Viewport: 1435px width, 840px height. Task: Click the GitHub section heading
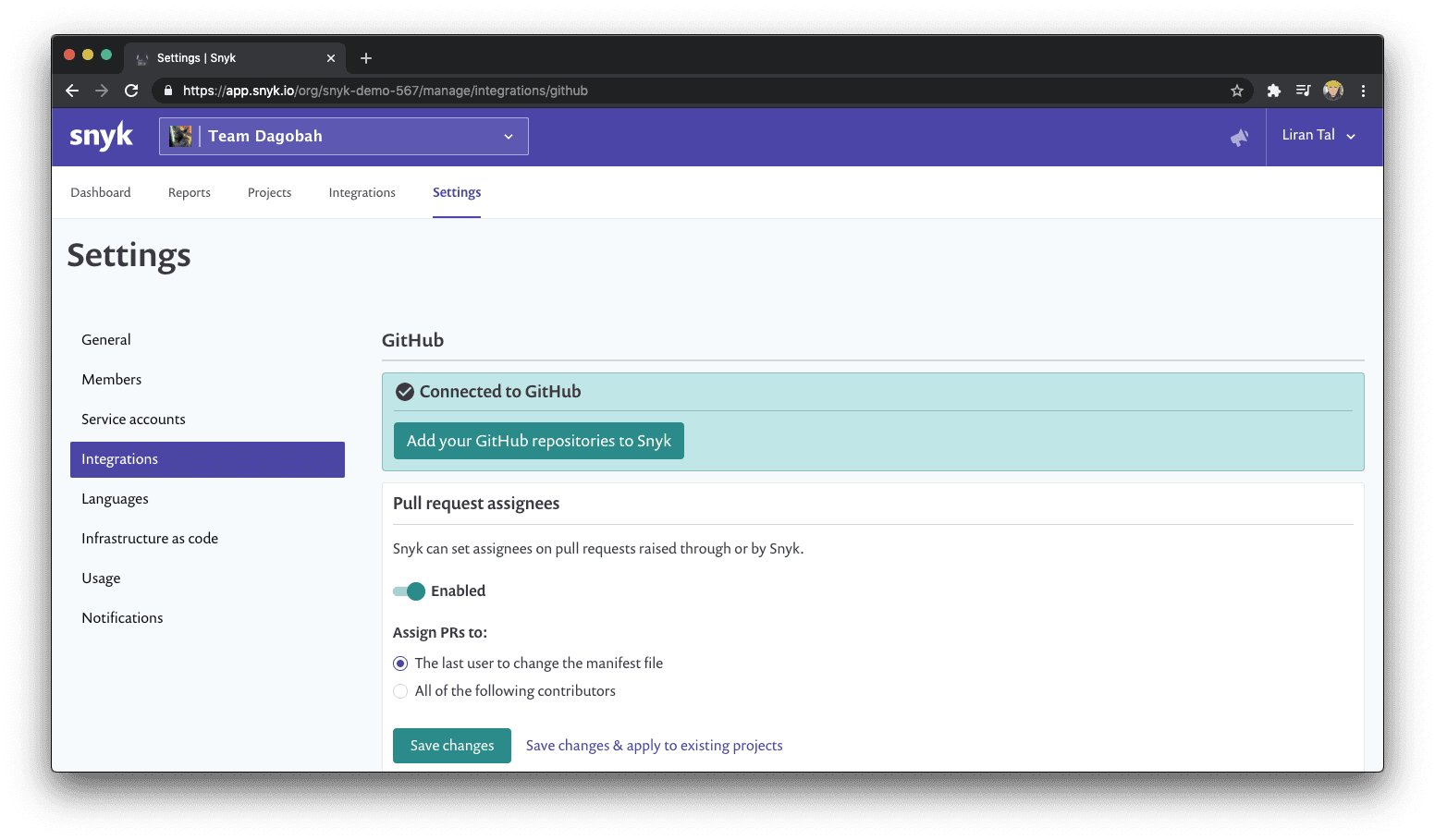412,340
